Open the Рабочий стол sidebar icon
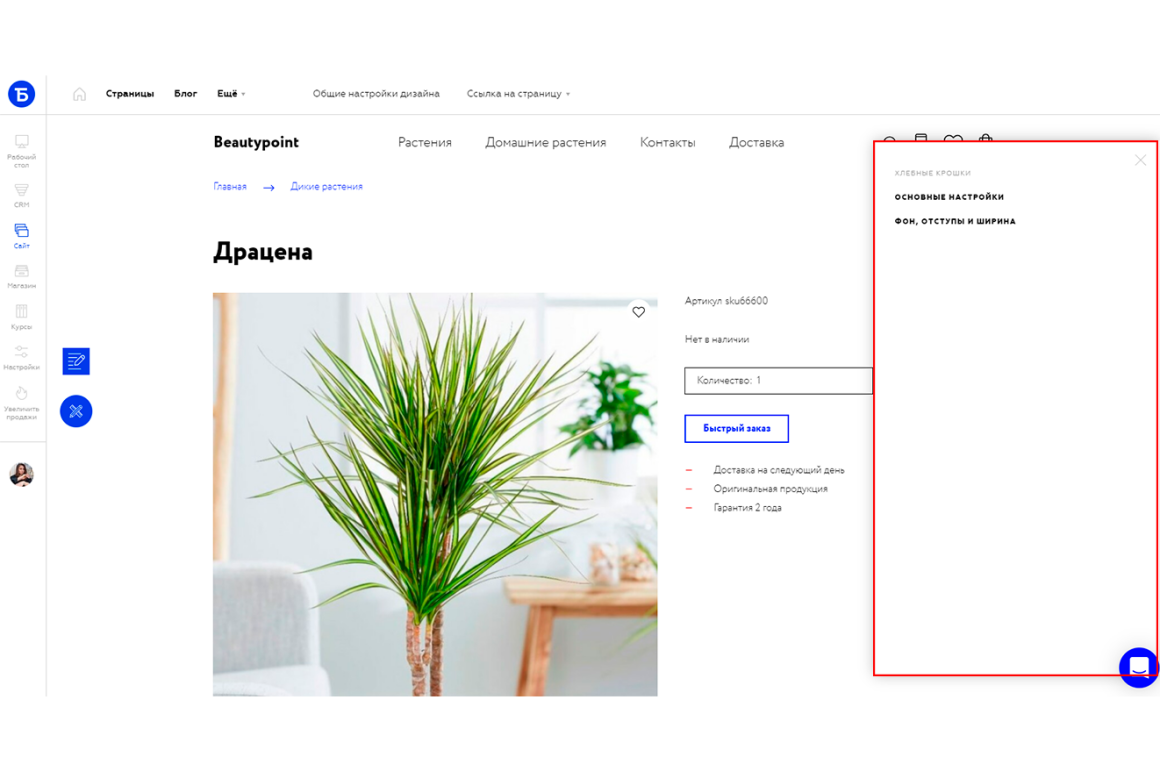Image resolution: width=1160 pixels, height=771 pixels. pos(21,151)
